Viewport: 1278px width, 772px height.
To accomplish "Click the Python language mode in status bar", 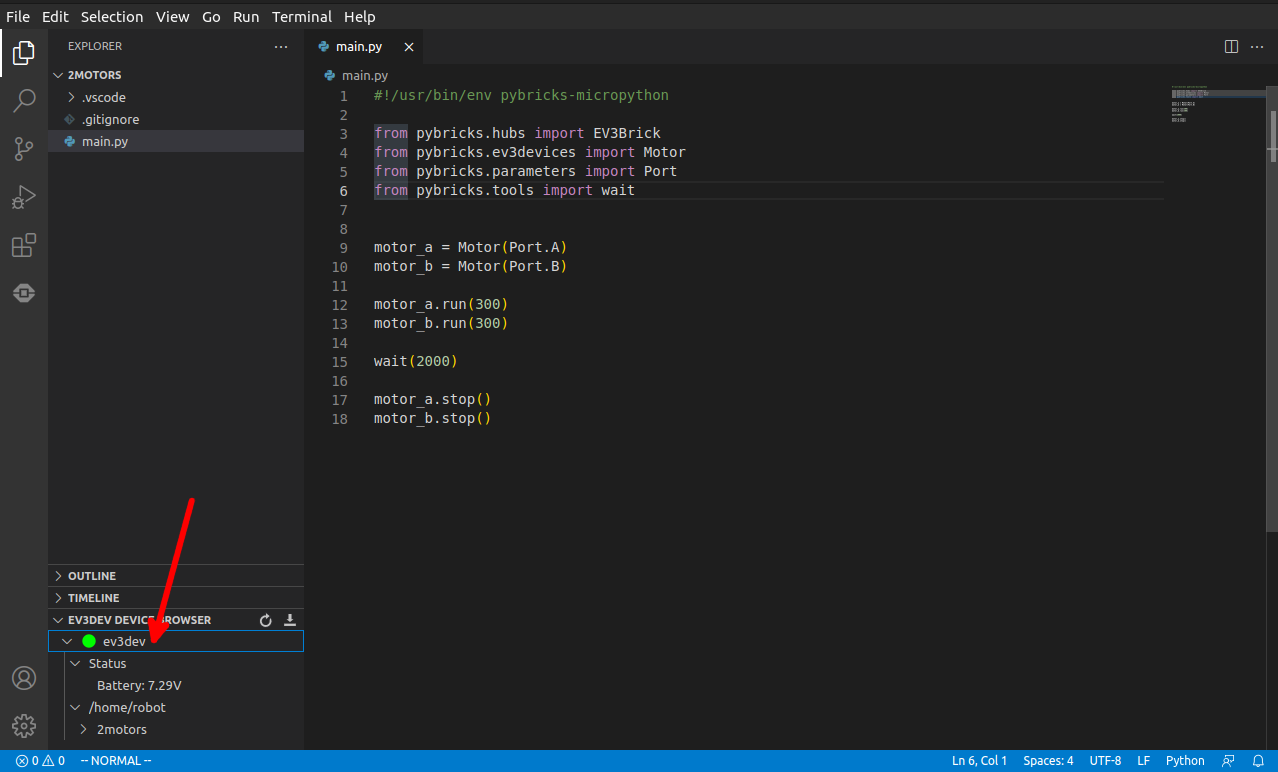I will [1185, 761].
